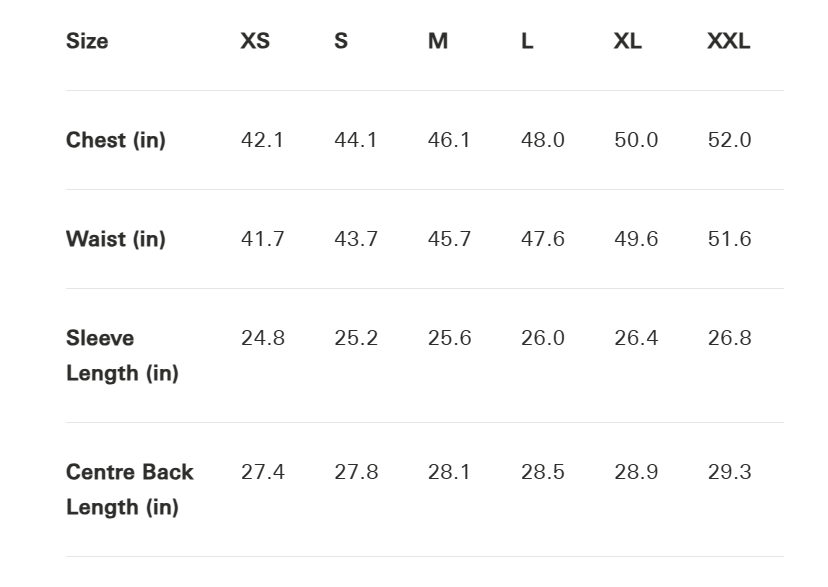Click the 26.8 sleeve length for XXL
Viewport: 828px width, 587px height.
click(x=729, y=338)
